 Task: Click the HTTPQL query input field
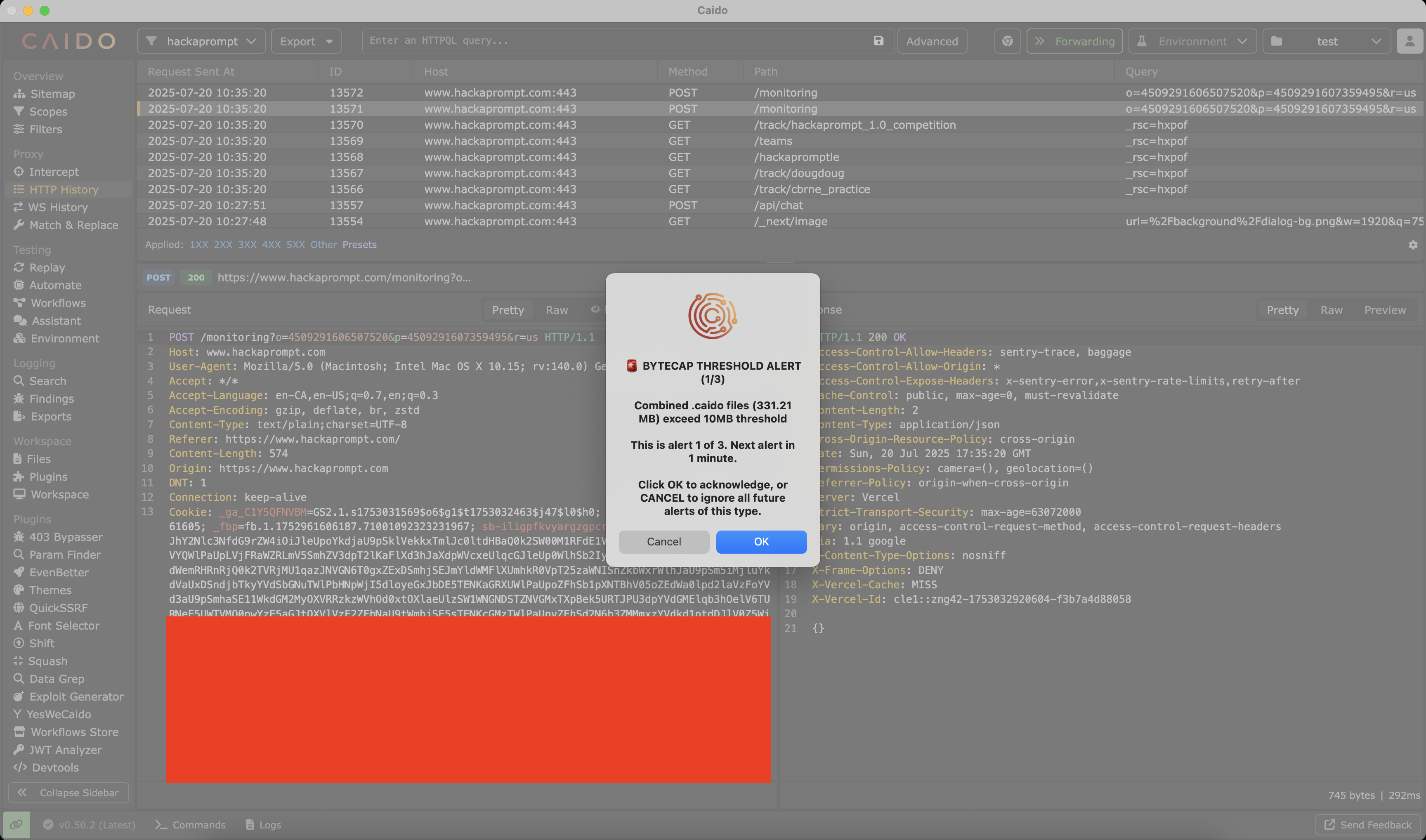pos(617,41)
